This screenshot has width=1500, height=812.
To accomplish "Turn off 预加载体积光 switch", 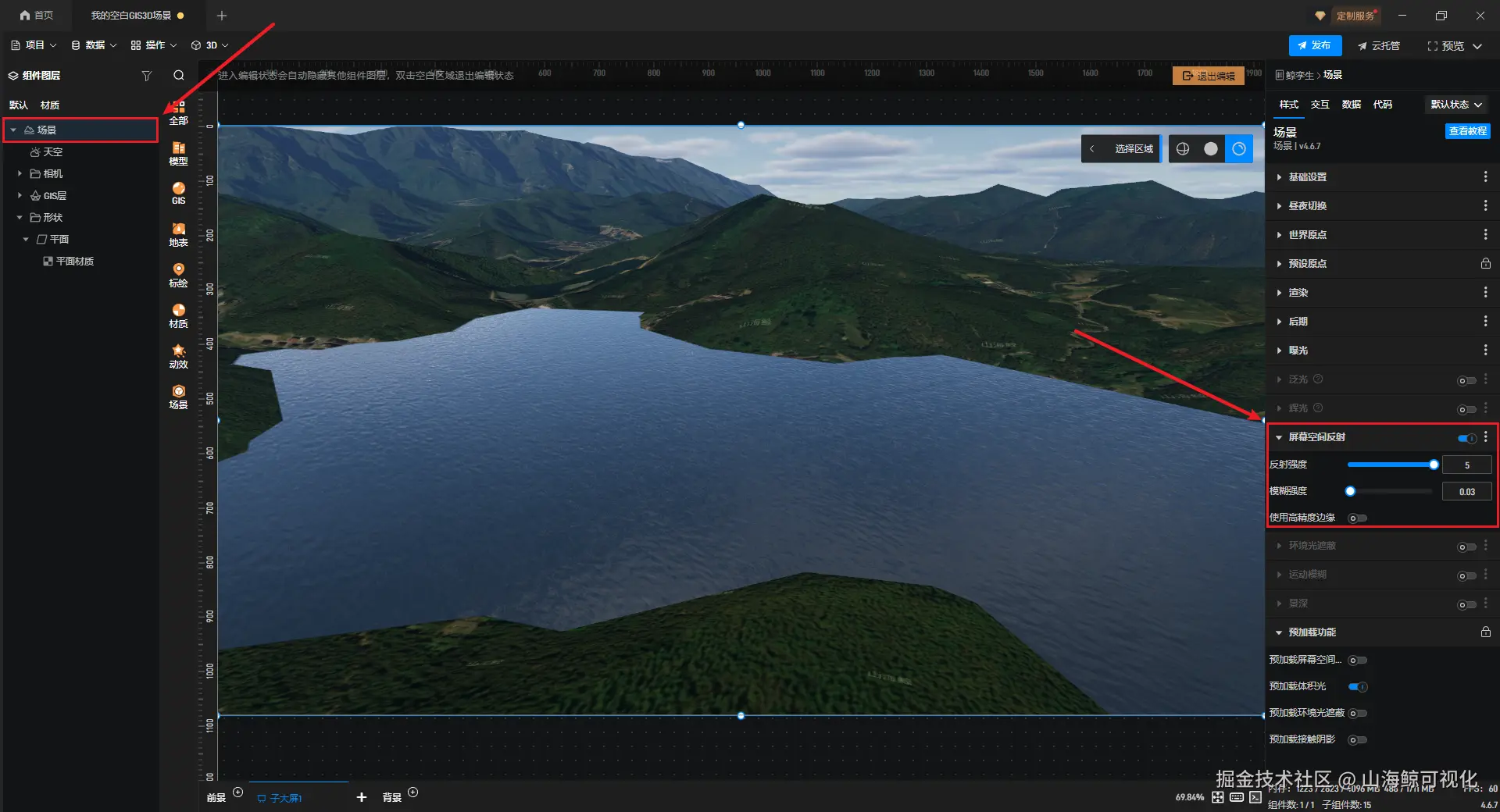I will [1357, 686].
